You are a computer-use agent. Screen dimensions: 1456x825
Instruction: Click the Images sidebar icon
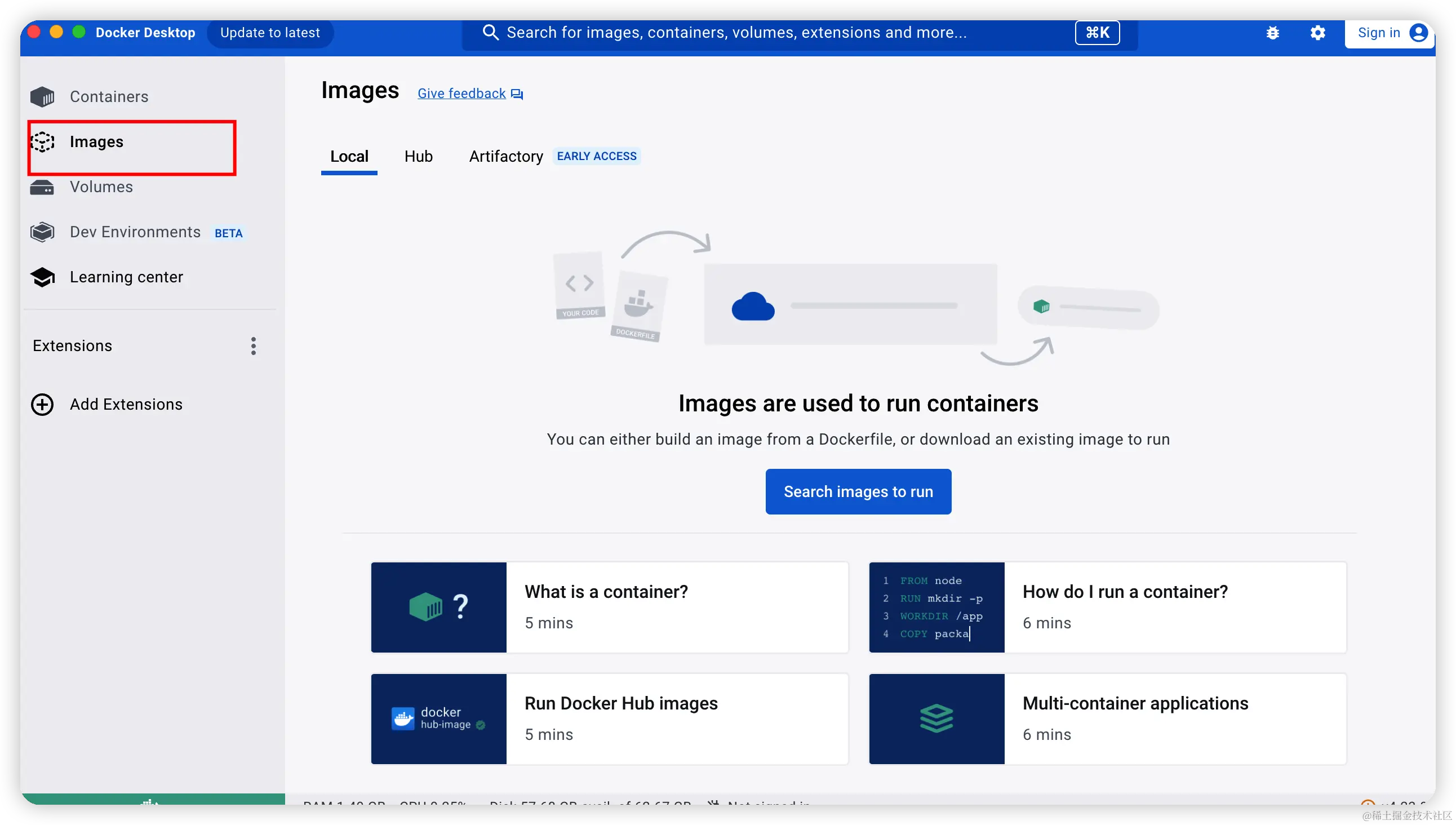point(42,141)
